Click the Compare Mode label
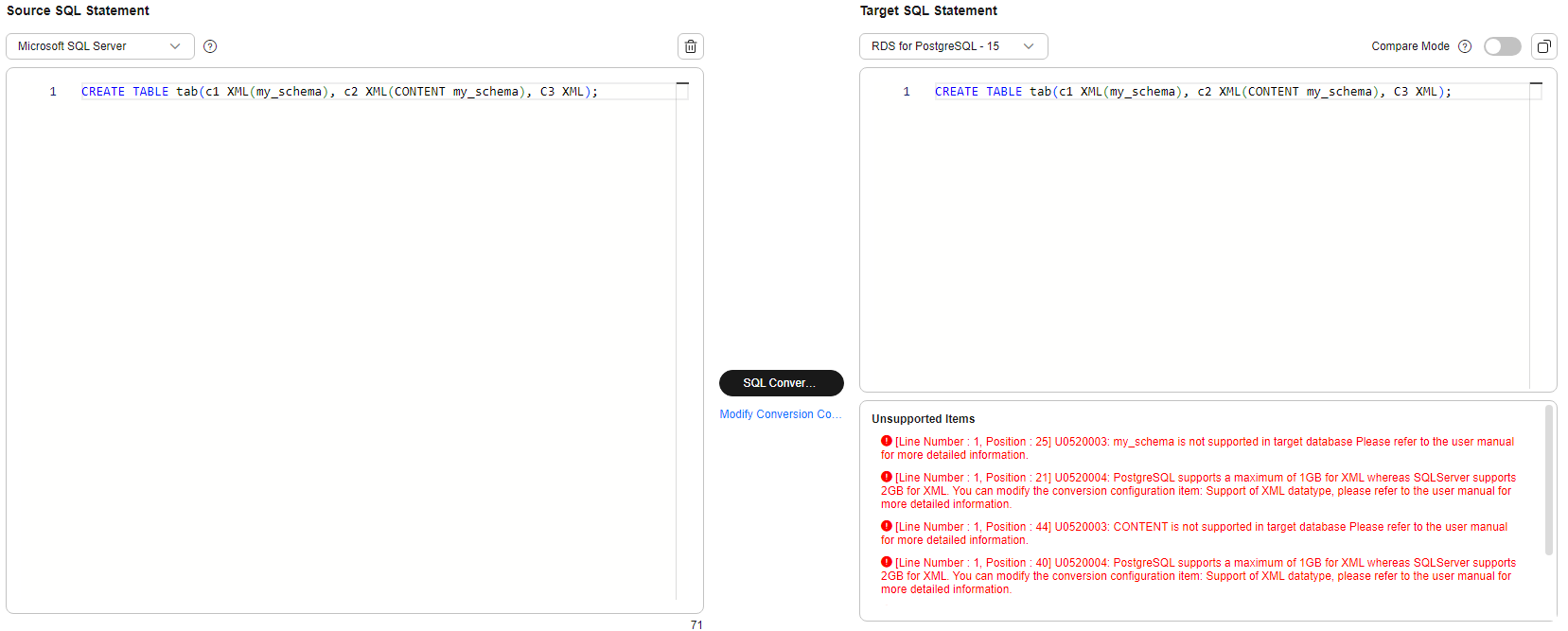Screen dimensions: 1568x631 1410,46
